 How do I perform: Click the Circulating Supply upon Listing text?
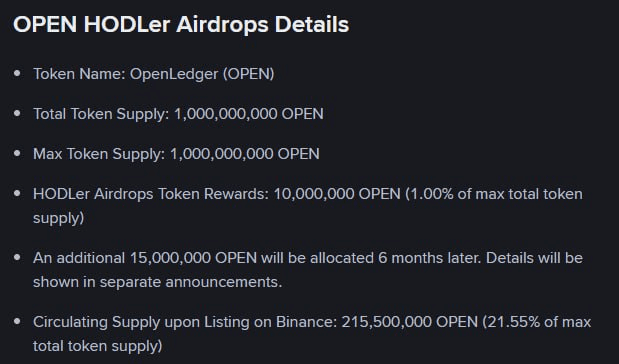pyautogui.click(x=185, y=322)
